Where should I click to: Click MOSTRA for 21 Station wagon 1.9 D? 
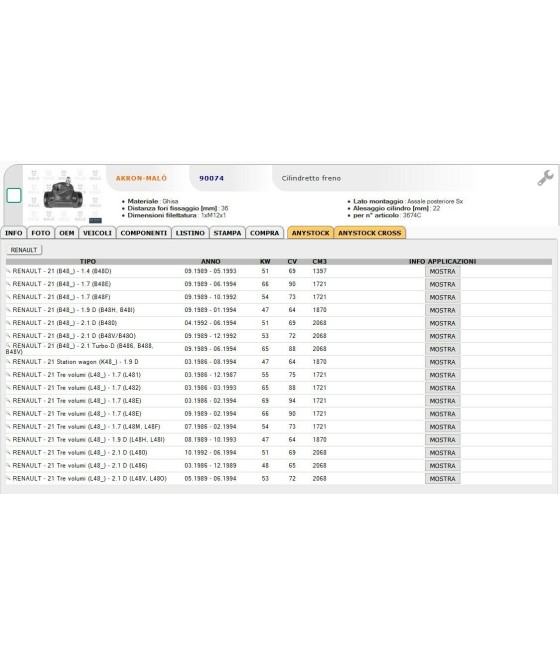(443, 362)
